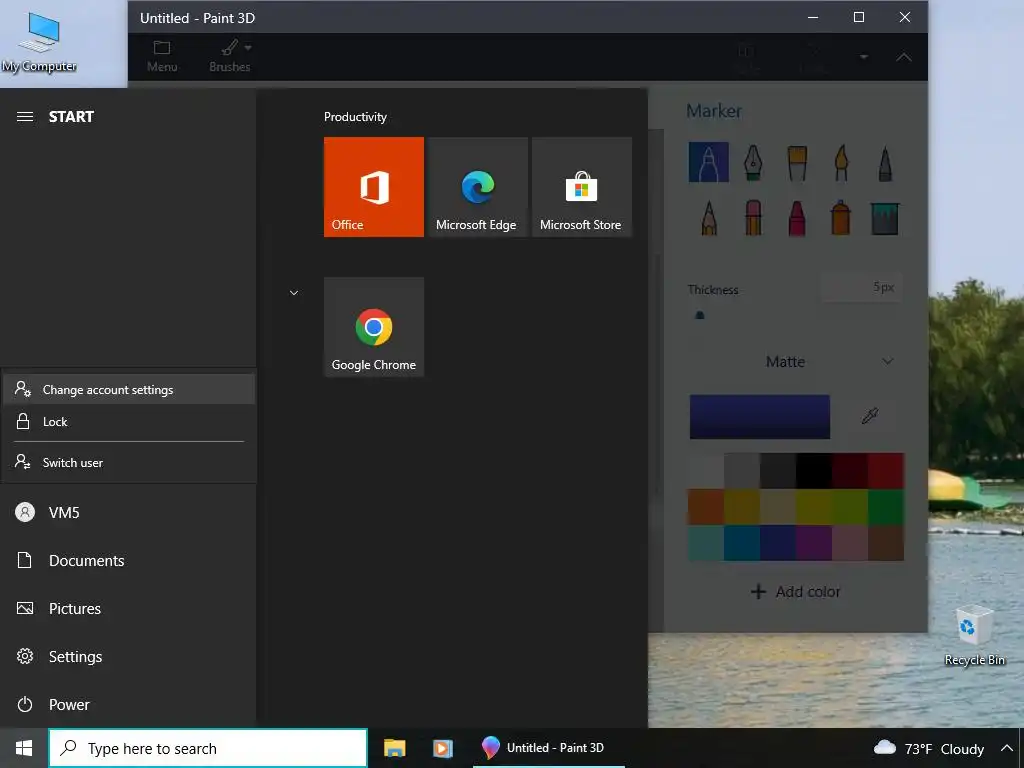Viewport: 1024px width, 768px height.
Task: Select the Fill bucket tool
Action: pos(885,218)
